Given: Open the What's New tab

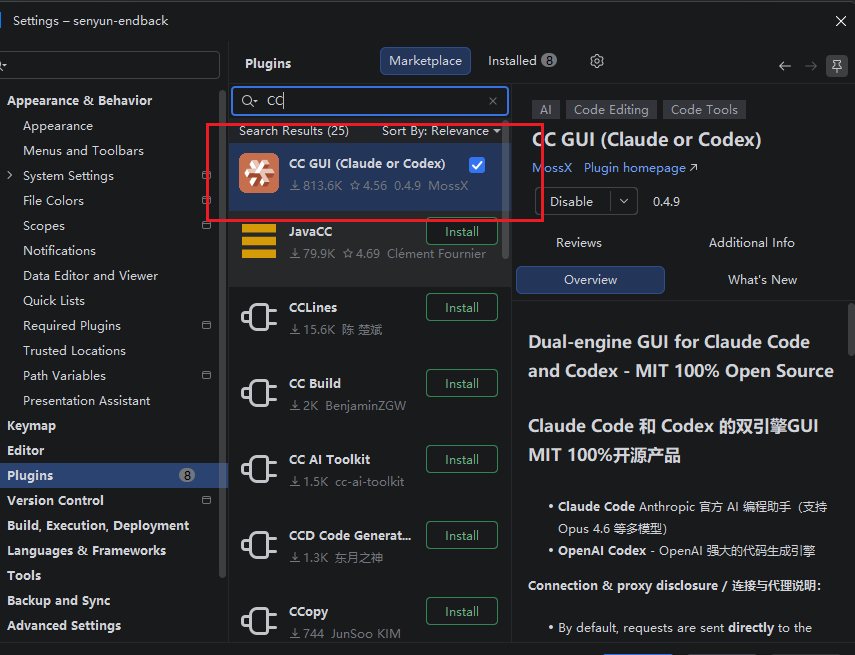Looking at the screenshot, I should coord(762,280).
